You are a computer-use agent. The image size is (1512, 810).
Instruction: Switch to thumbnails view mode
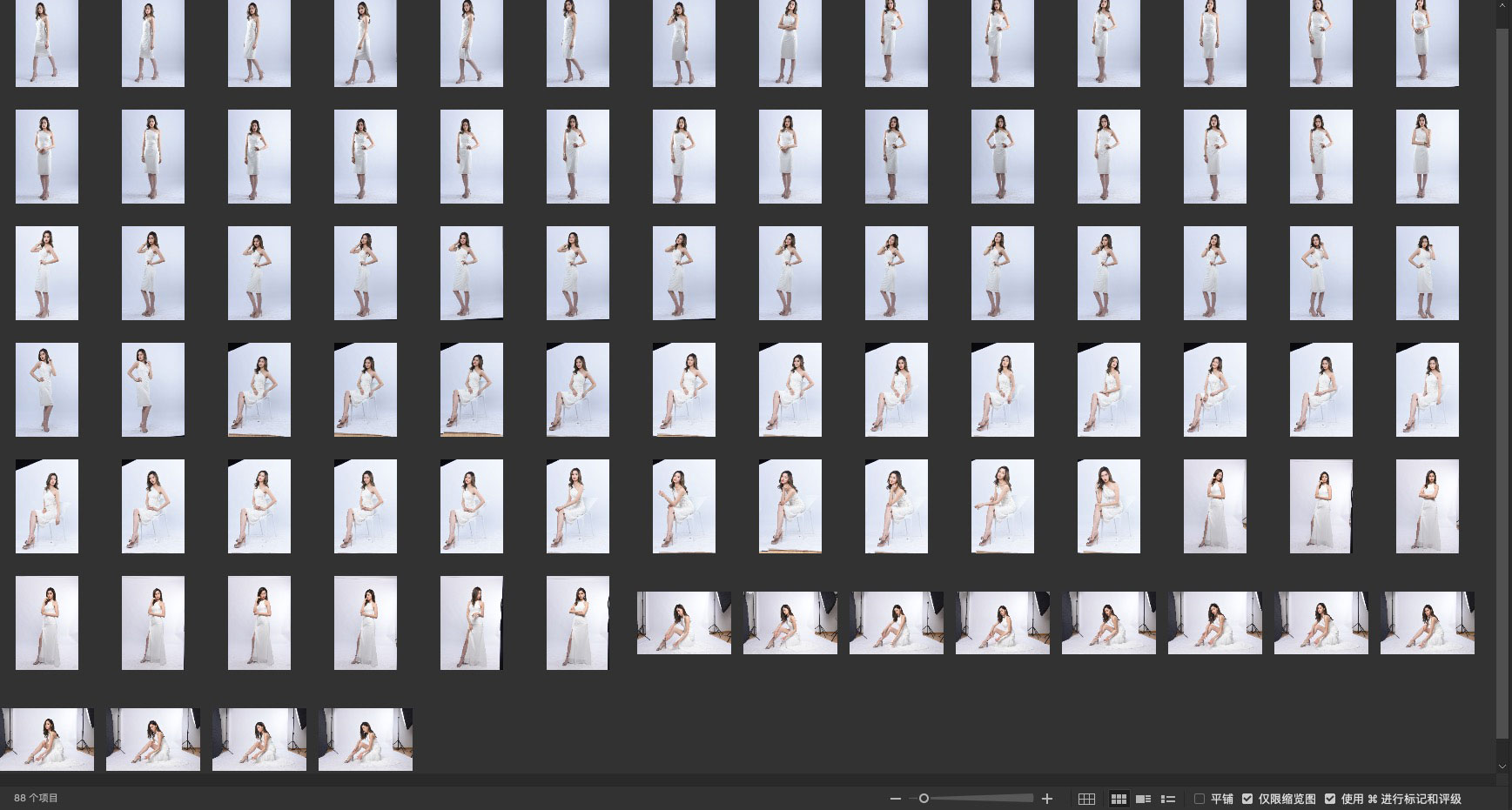[x=1119, y=799]
